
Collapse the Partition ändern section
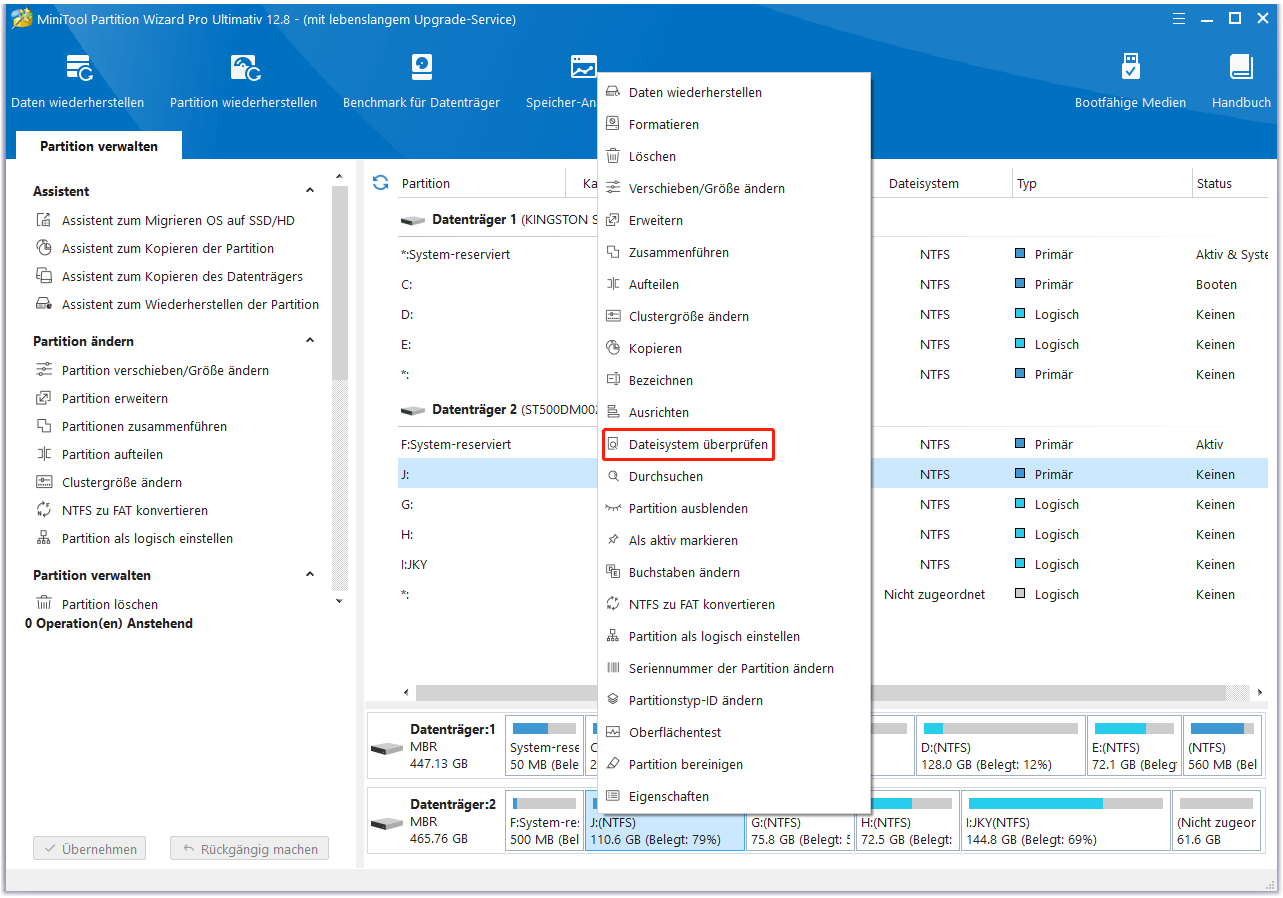tap(310, 341)
